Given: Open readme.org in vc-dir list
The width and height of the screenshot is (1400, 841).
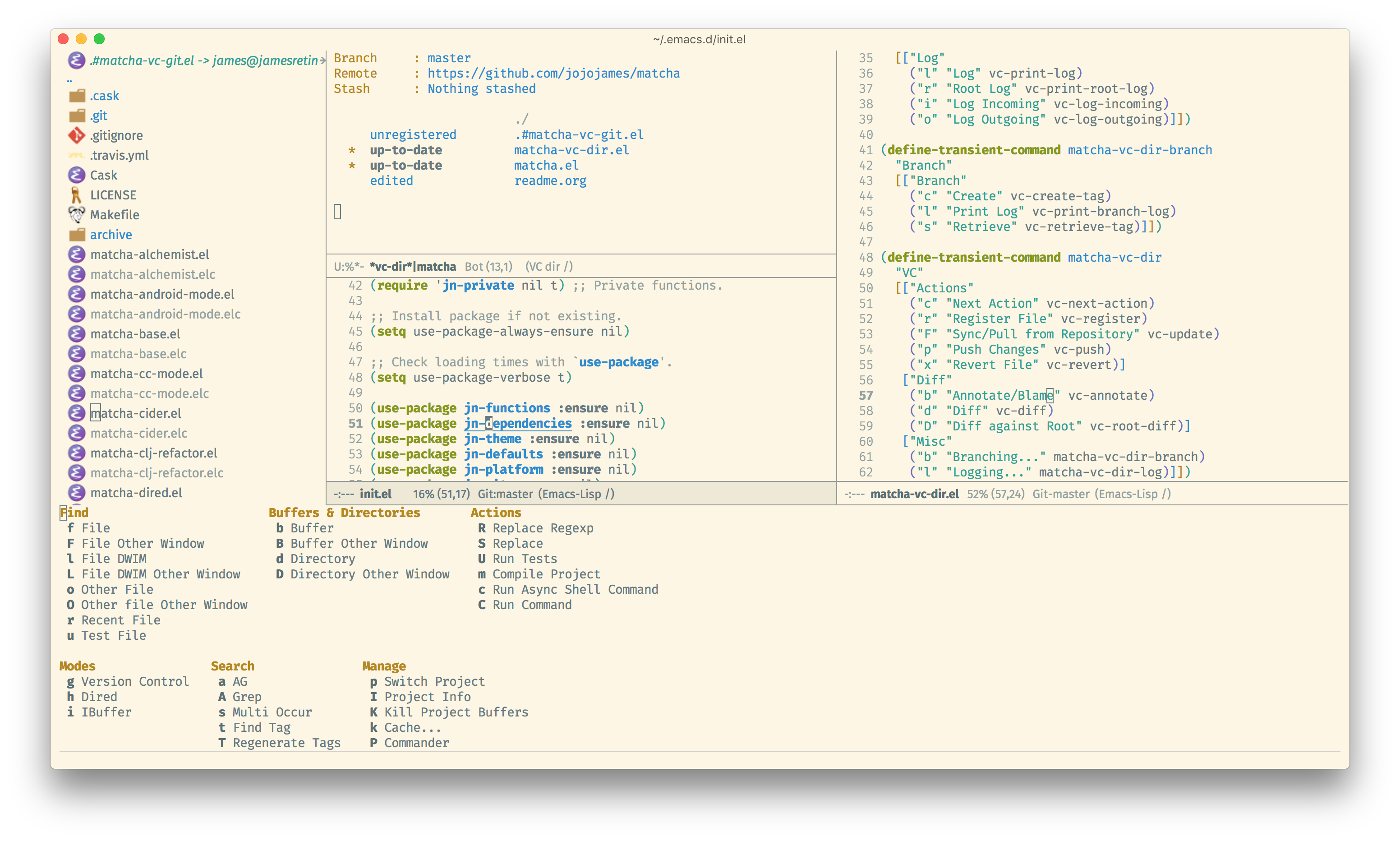Looking at the screenshot, I should click(x=550, y=181).
